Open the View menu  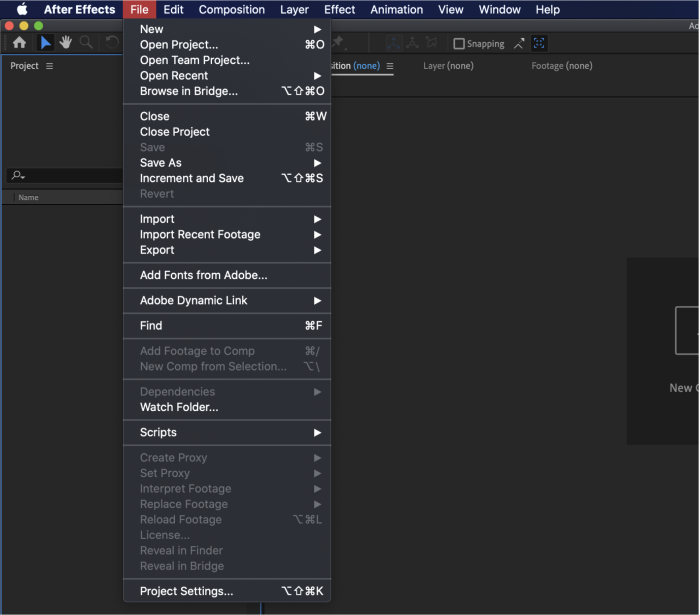(x=450, y=9)
